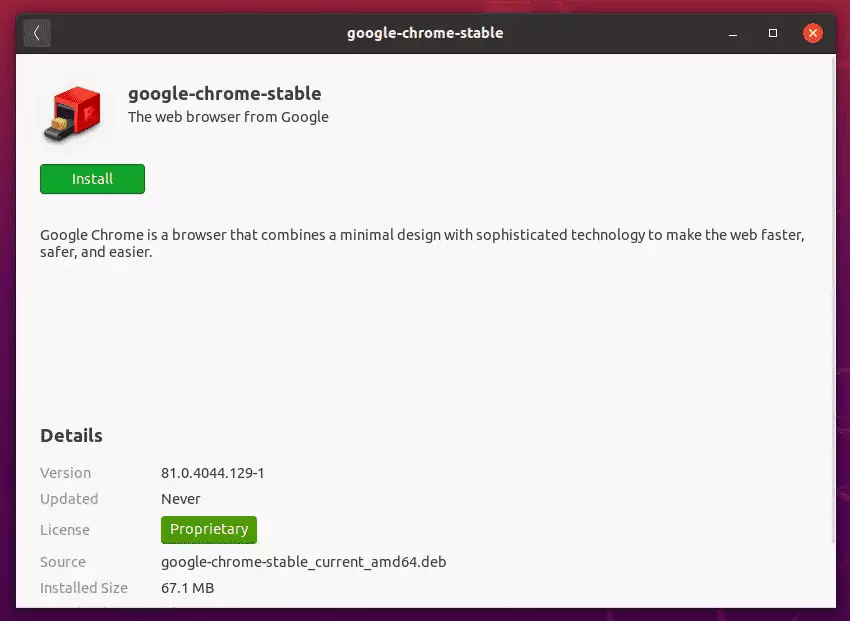Click the installed size value 67.1 MB
This screenshot has height=621, width=850.
tap(188, 588)
